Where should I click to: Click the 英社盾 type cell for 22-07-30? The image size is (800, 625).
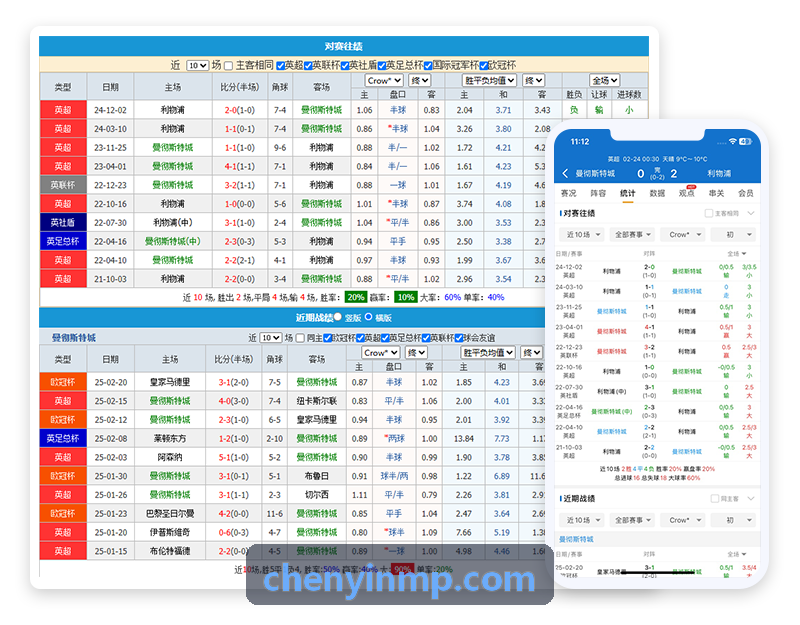63,222
